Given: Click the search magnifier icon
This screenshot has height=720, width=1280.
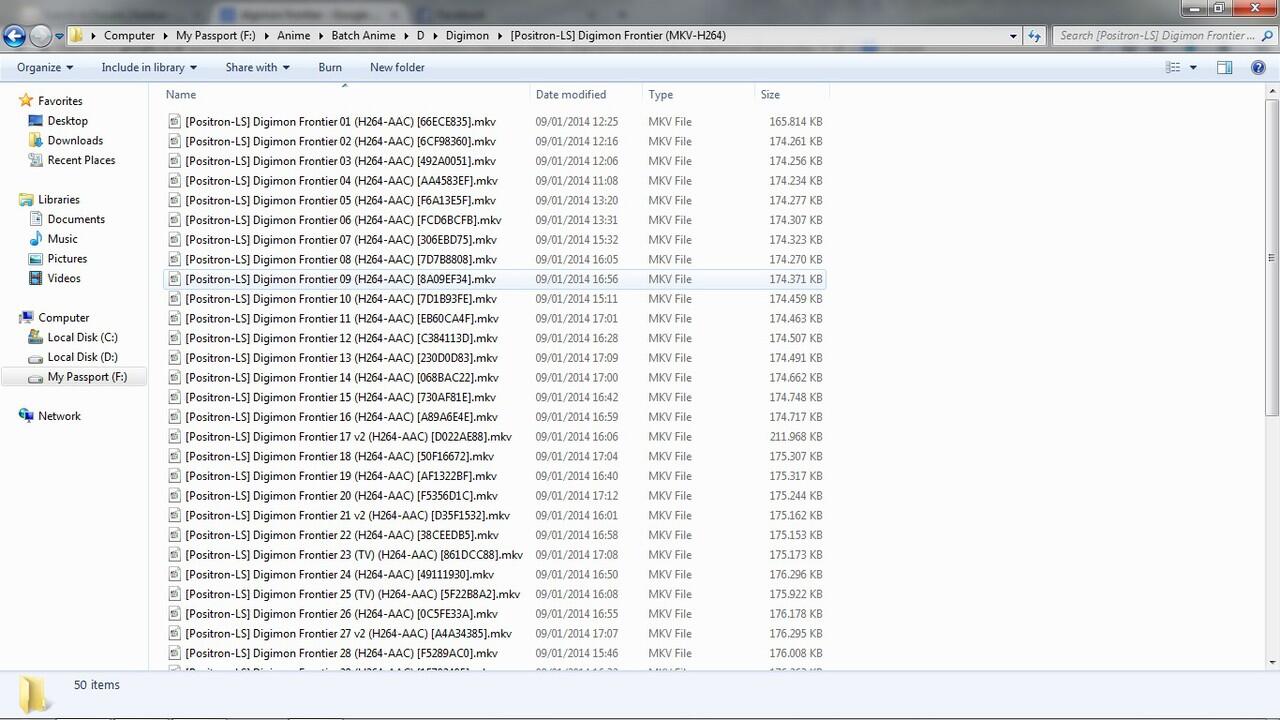Looking at the screenshot, I should pos(1267,36).
